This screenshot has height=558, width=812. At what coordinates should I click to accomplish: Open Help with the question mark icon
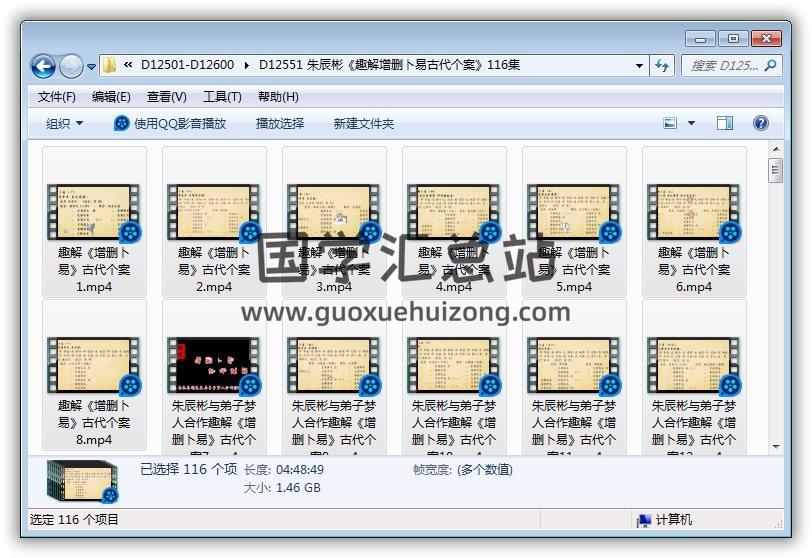(x=760, y=123)
